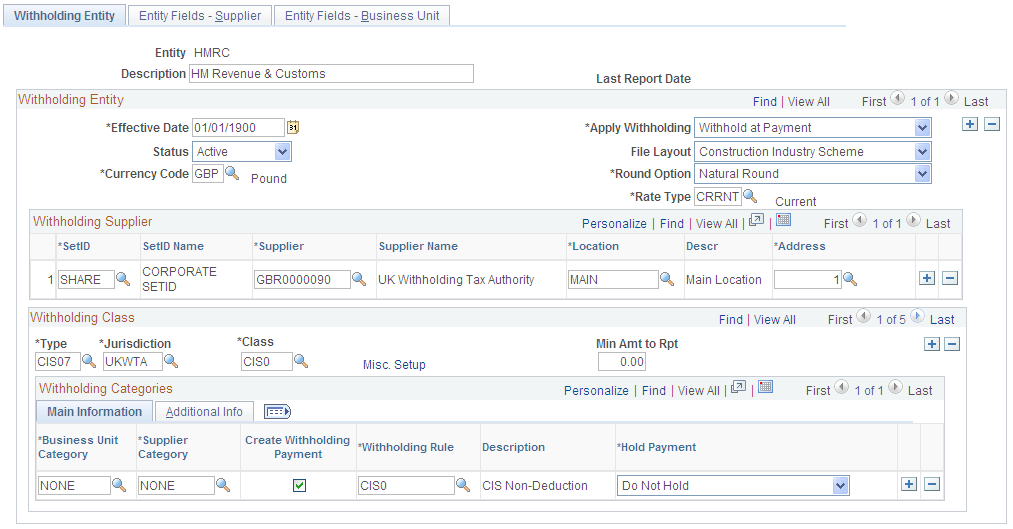Viewport: 1013px width, 529px height.
Task: Click the Min Amt to Rpt field
Action: point(621,362)
